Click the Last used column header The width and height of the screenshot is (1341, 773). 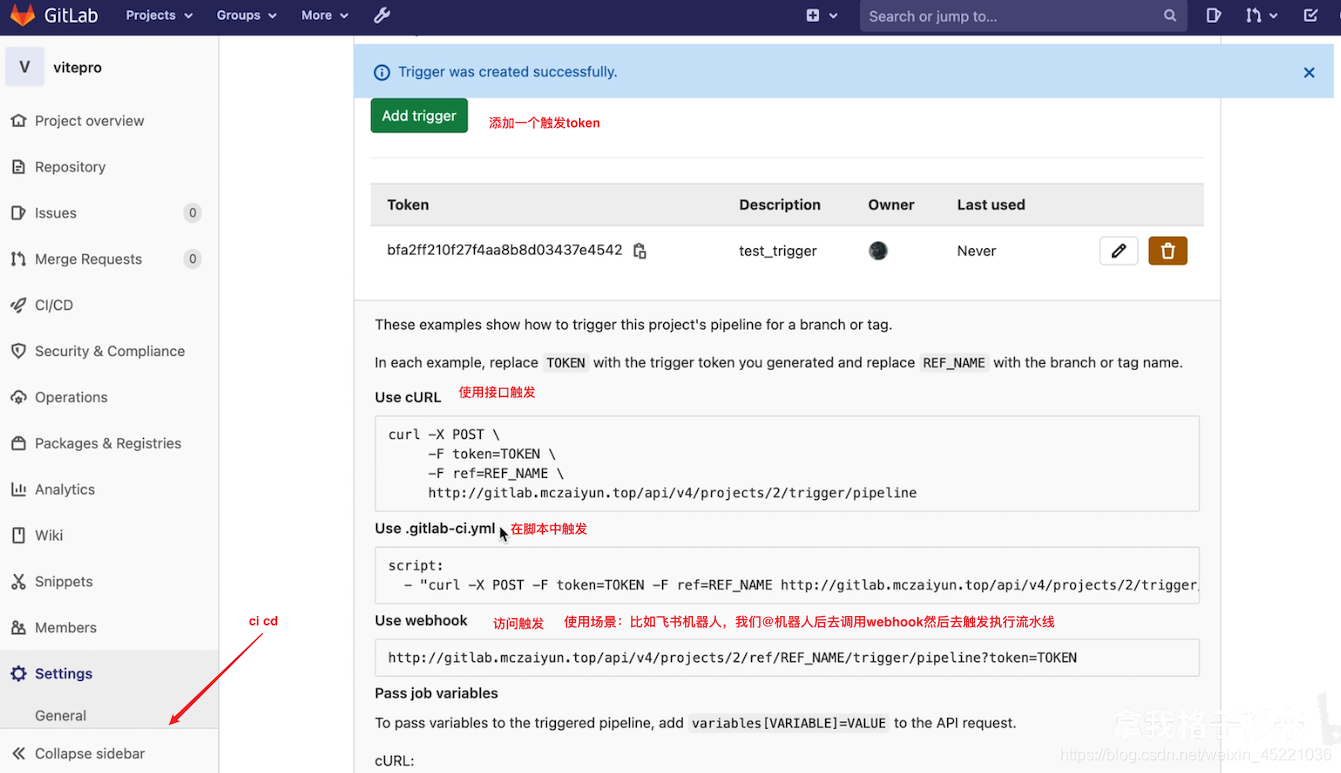tap(991, 204)
